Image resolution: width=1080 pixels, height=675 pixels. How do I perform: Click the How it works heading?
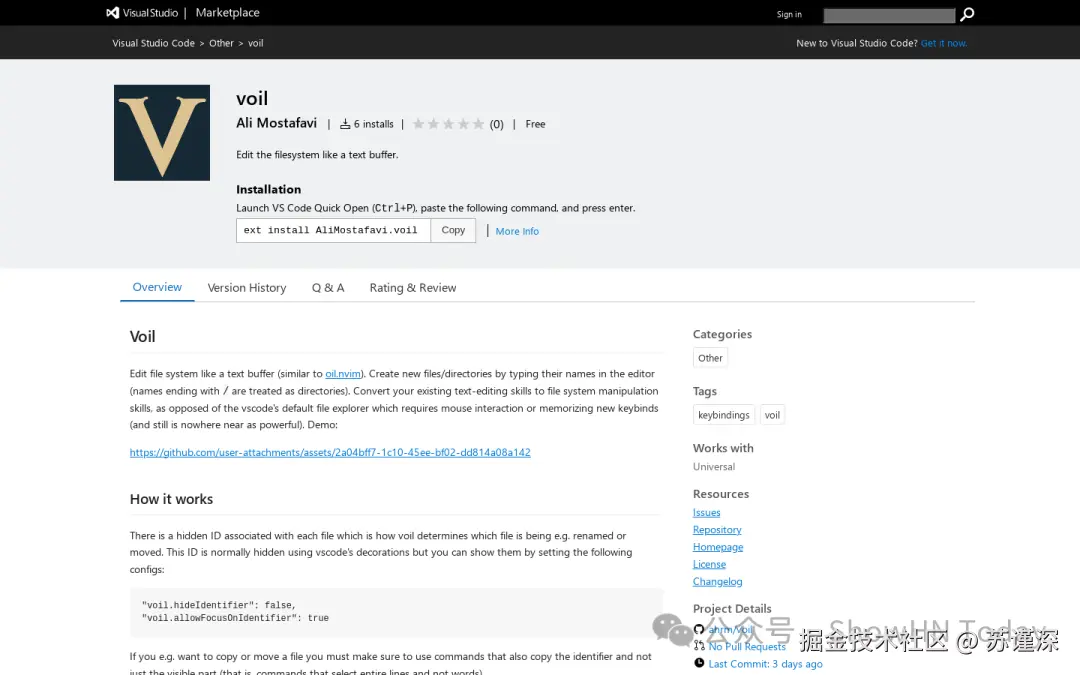(172, 499)
